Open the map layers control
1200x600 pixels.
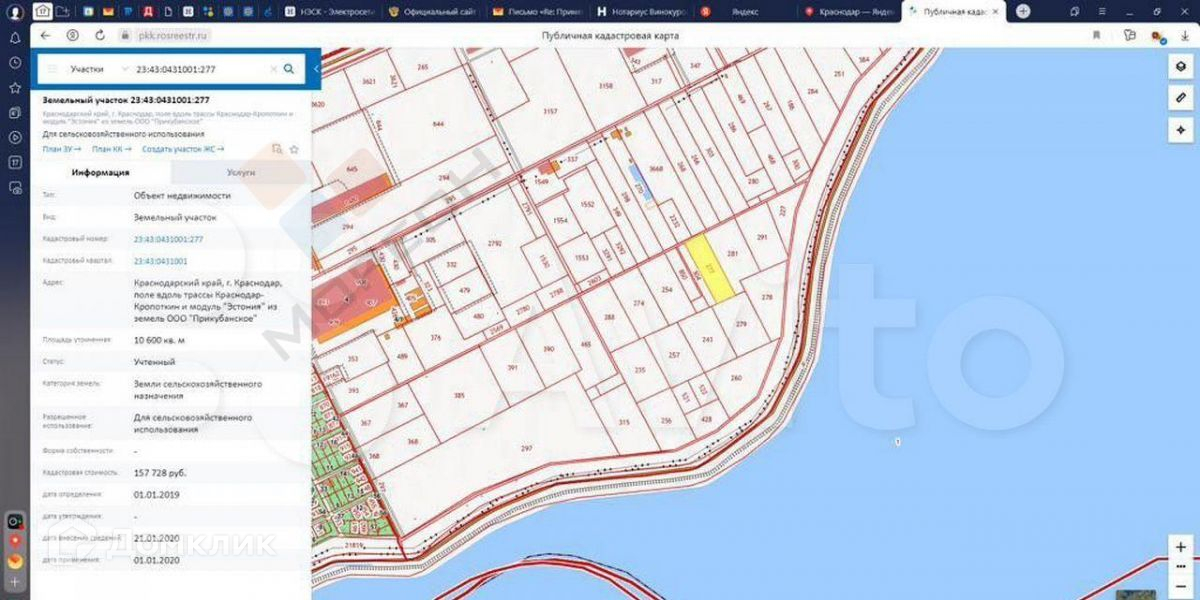coord(1181,66)
